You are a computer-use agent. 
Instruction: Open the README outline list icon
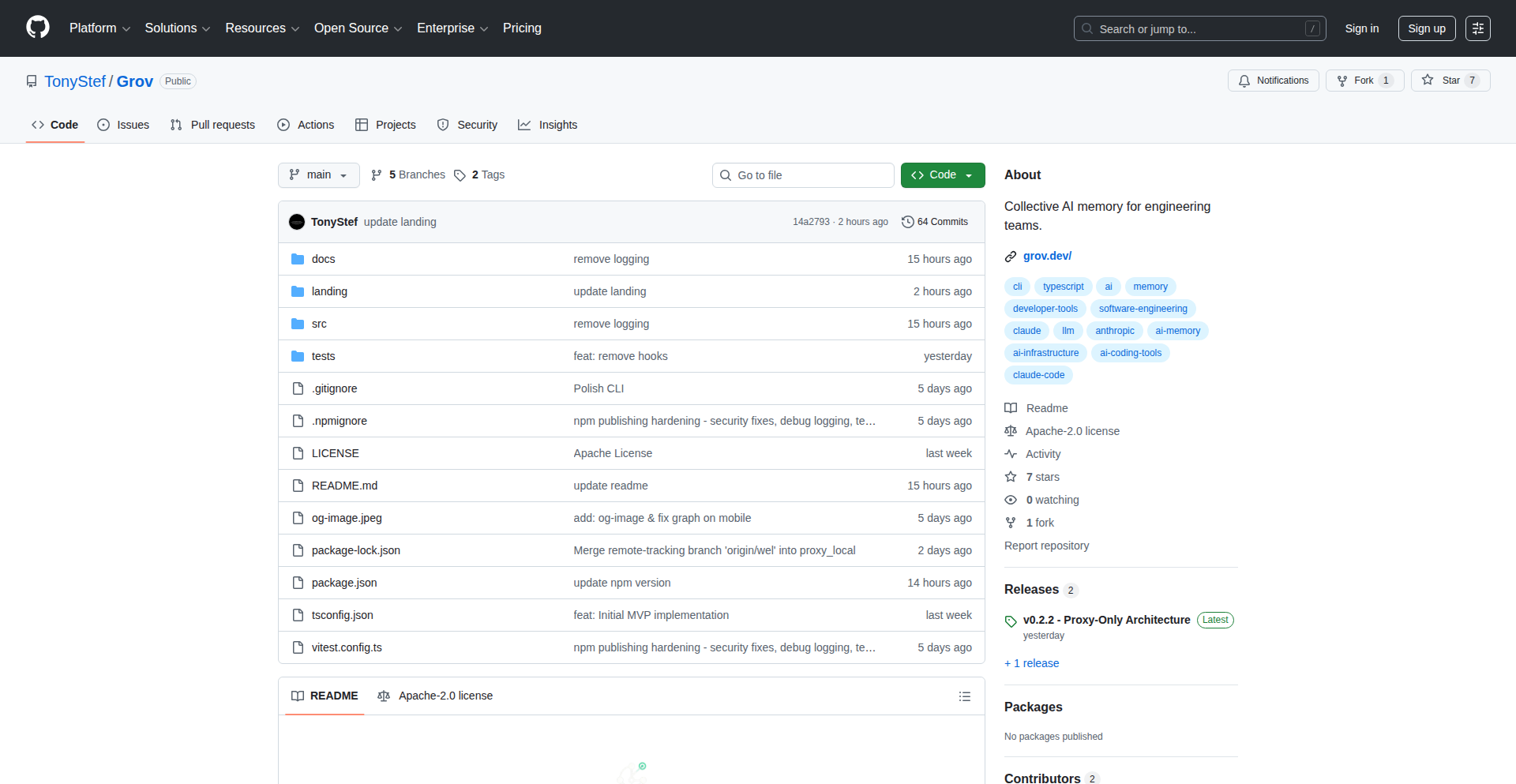coord(964,696)
